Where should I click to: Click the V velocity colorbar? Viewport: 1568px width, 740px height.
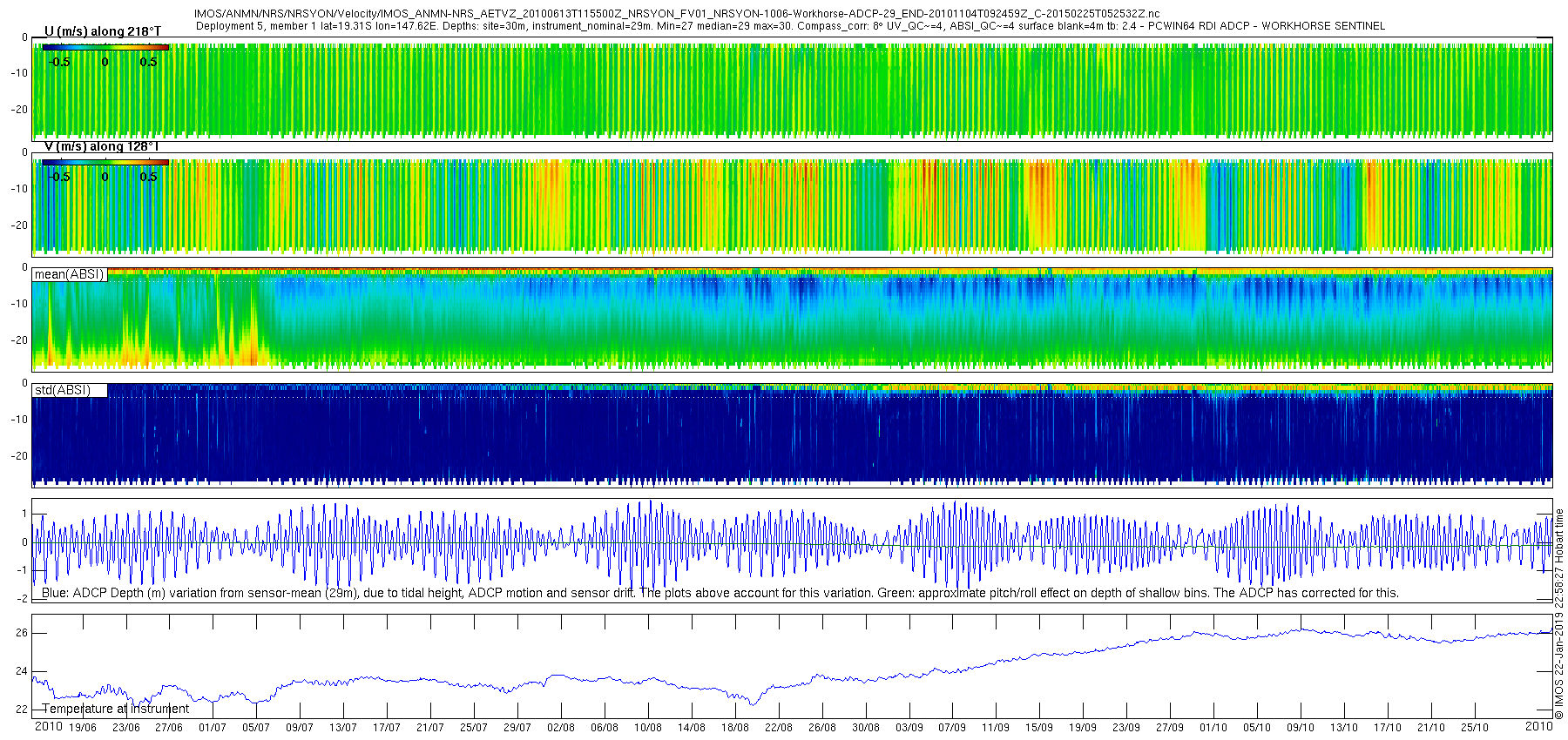[105, 163]
